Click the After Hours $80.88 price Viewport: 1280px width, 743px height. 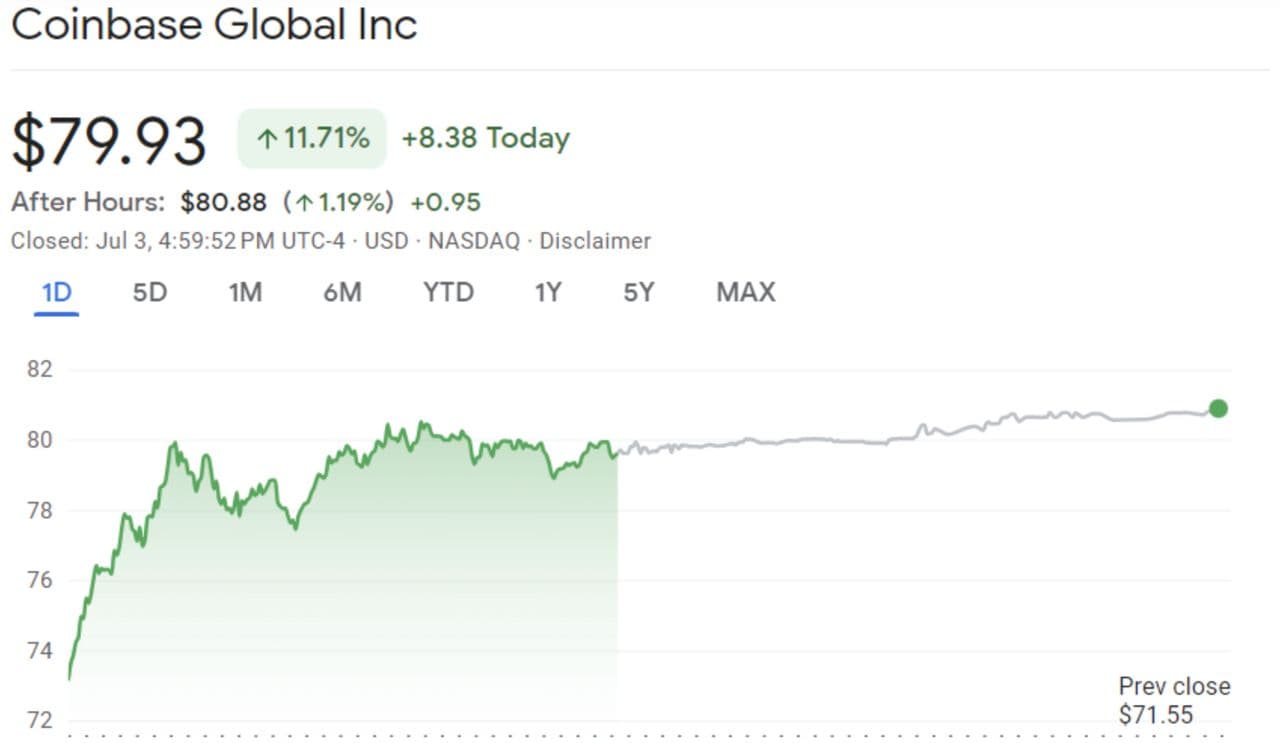223,203
